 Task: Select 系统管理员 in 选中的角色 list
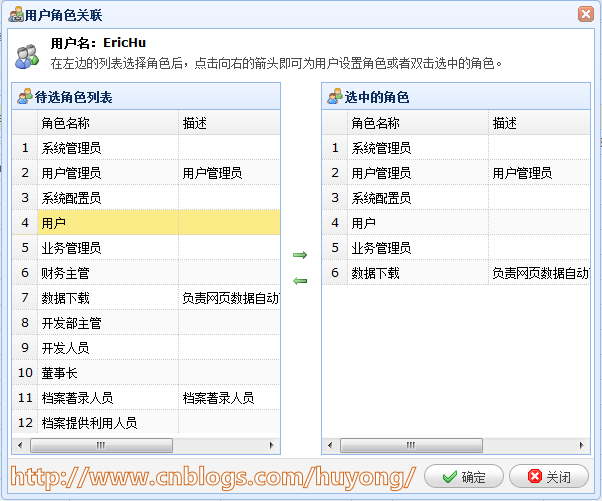coord(381,148)
